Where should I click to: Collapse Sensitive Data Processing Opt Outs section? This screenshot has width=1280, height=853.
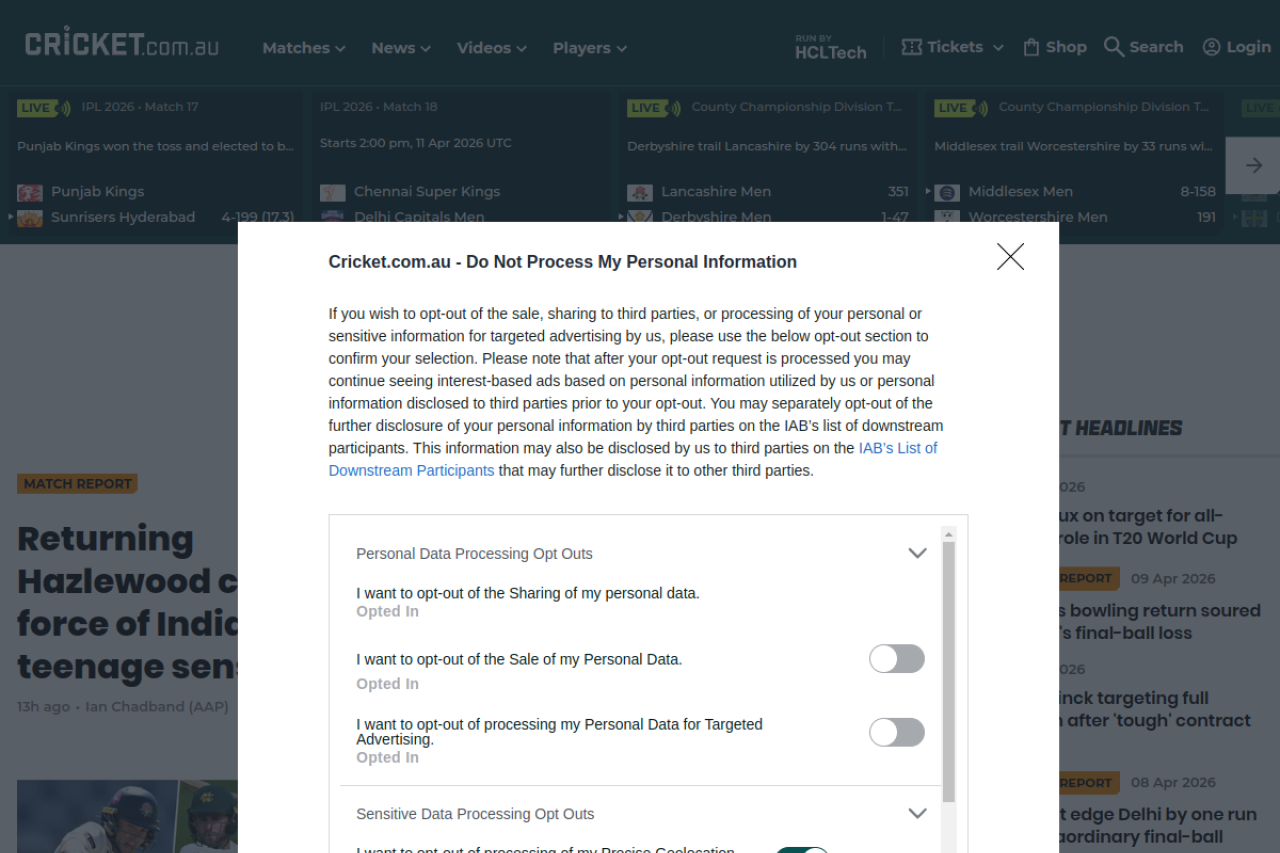(917, 813)
